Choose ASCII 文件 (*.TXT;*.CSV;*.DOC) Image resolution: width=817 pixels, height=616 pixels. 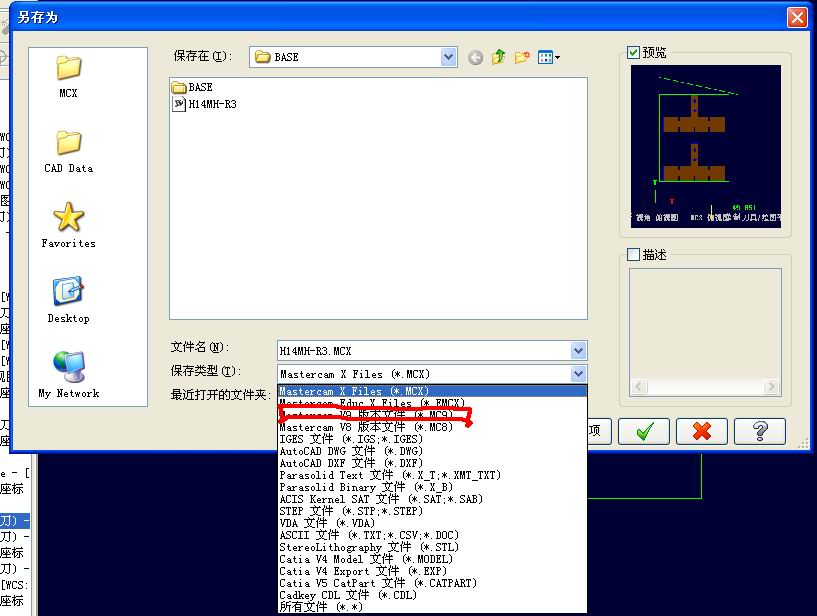(432, 535)
